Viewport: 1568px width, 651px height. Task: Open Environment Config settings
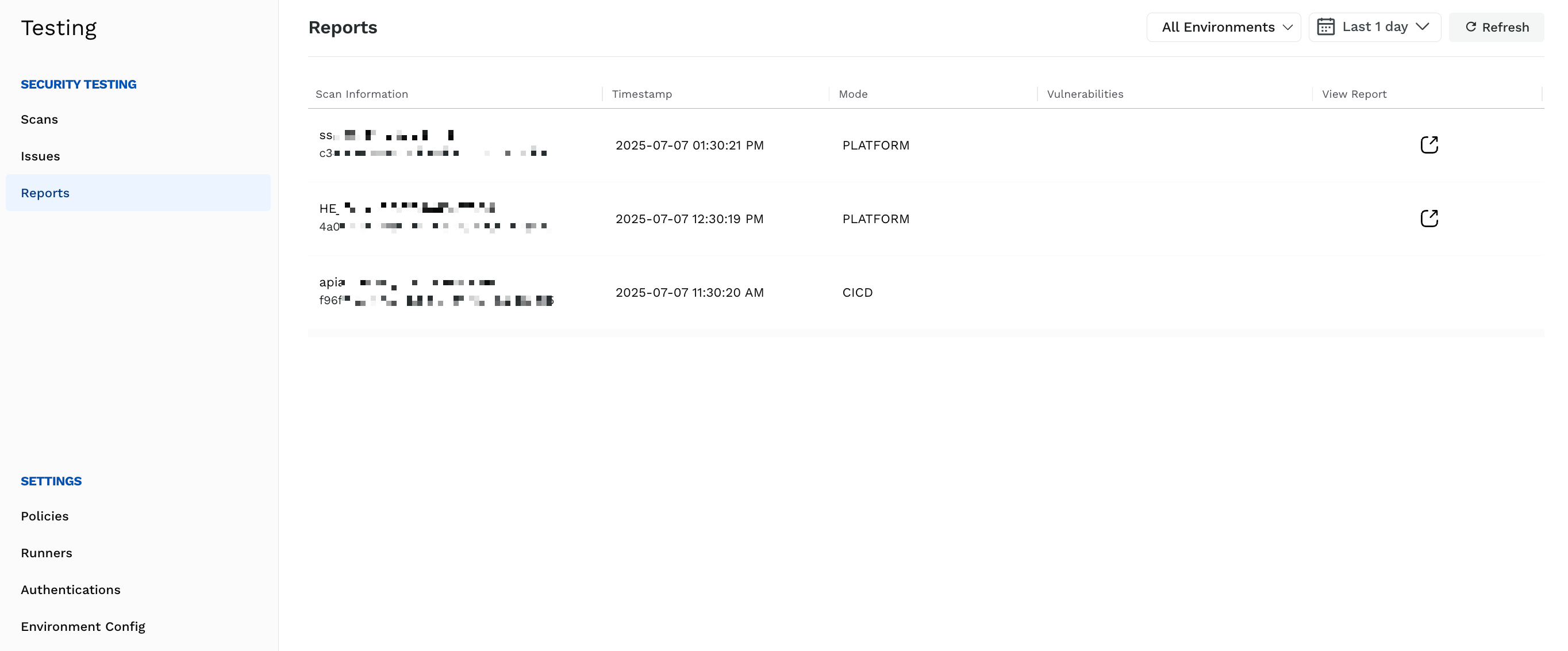click(x=83, y=627)
